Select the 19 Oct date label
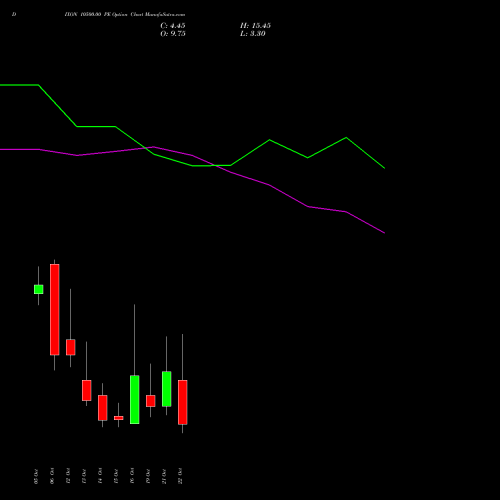The image size is (500, 500). click(148, 476)
